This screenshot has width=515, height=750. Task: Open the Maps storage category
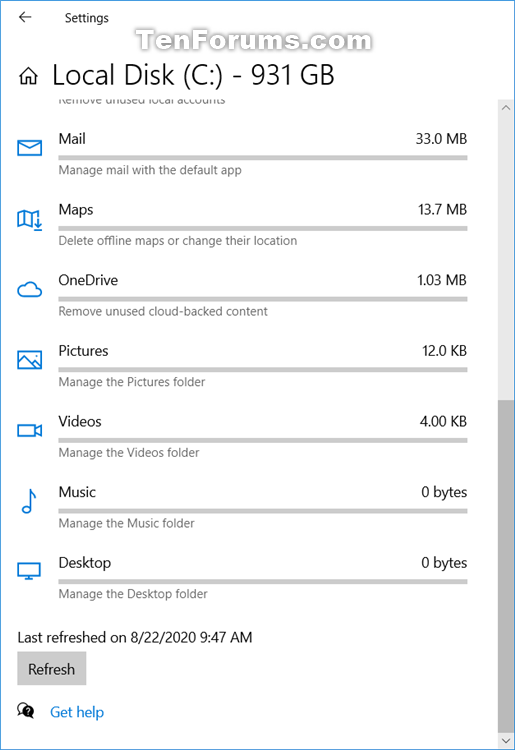click(x=242, y=225)
